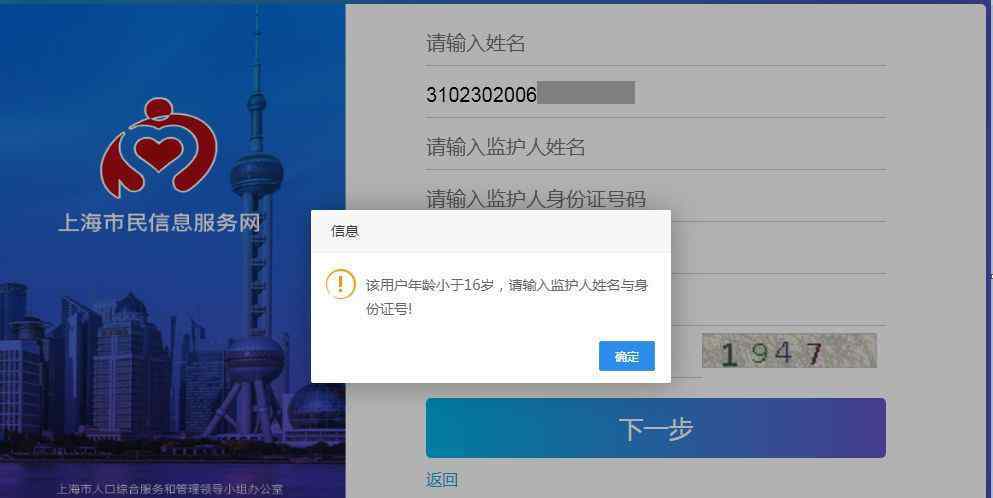
Task: Click the grey masked part of the ID number
Action: pyautogui.click(x=586, y=93)
